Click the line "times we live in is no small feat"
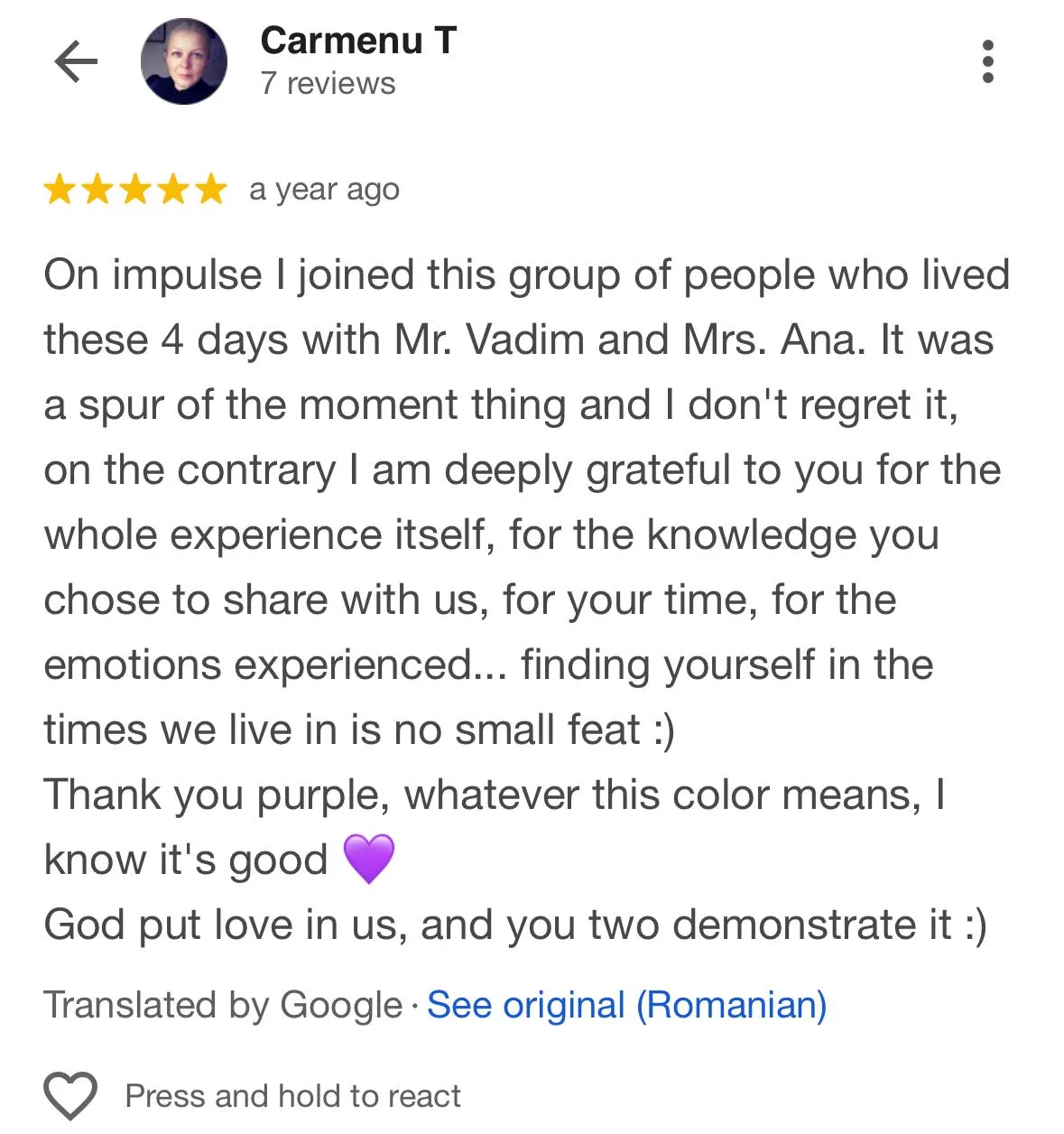Viewport: 1064px width, 1134px height. point(359,730)
